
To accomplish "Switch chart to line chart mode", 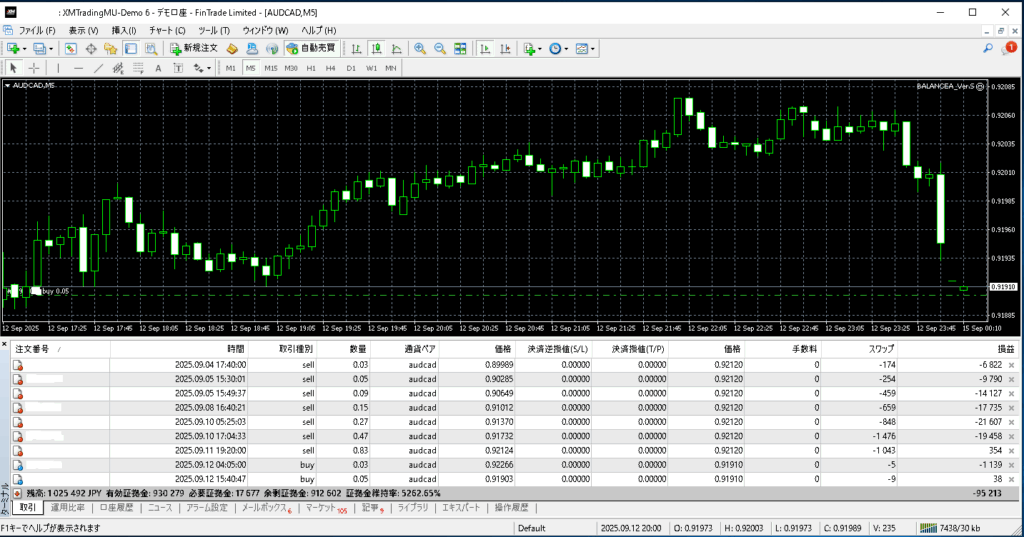I will (x=396, y=48).
